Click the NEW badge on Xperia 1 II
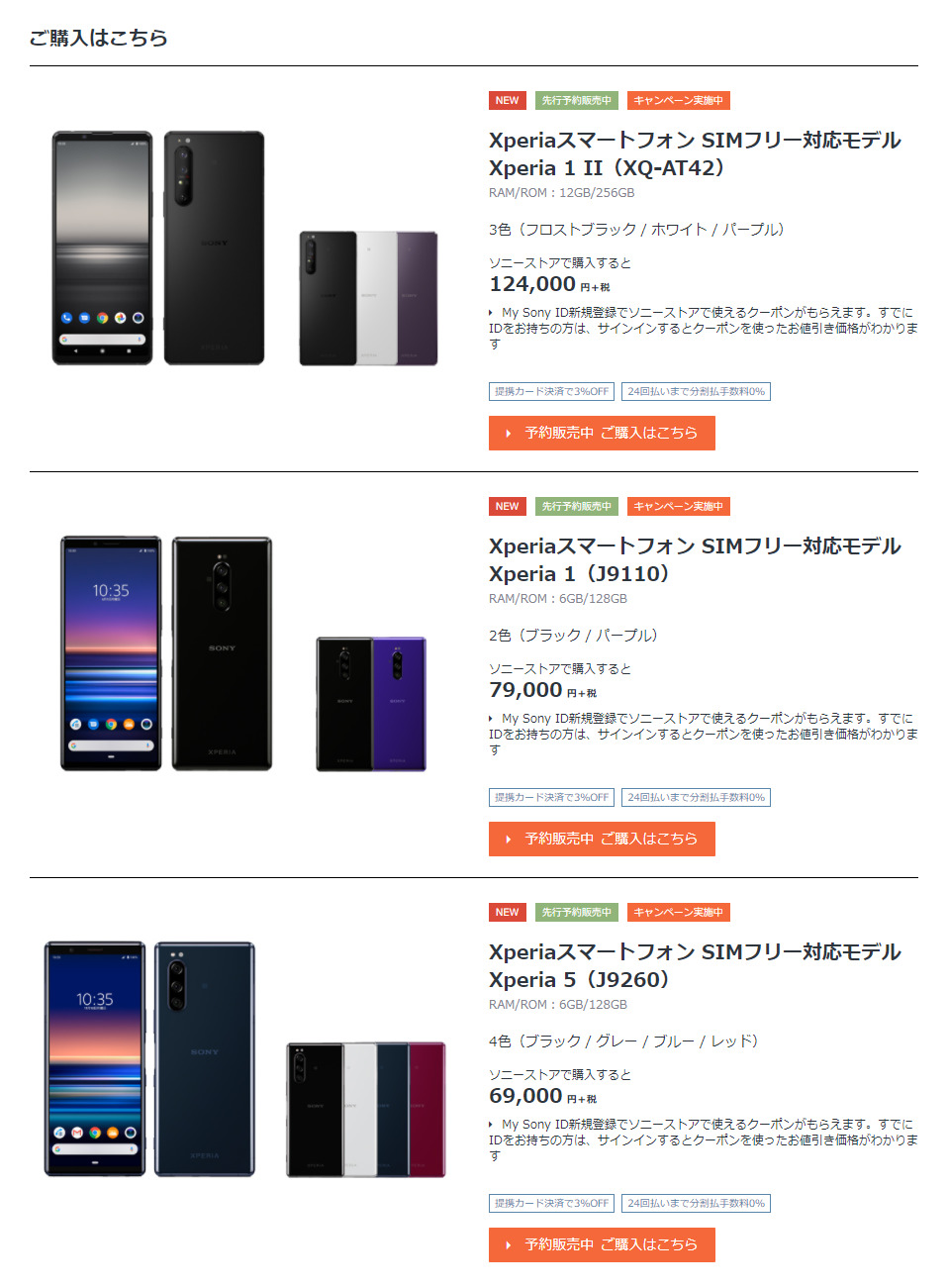This screenshot has height=1288, width=948. pos(507,101)
